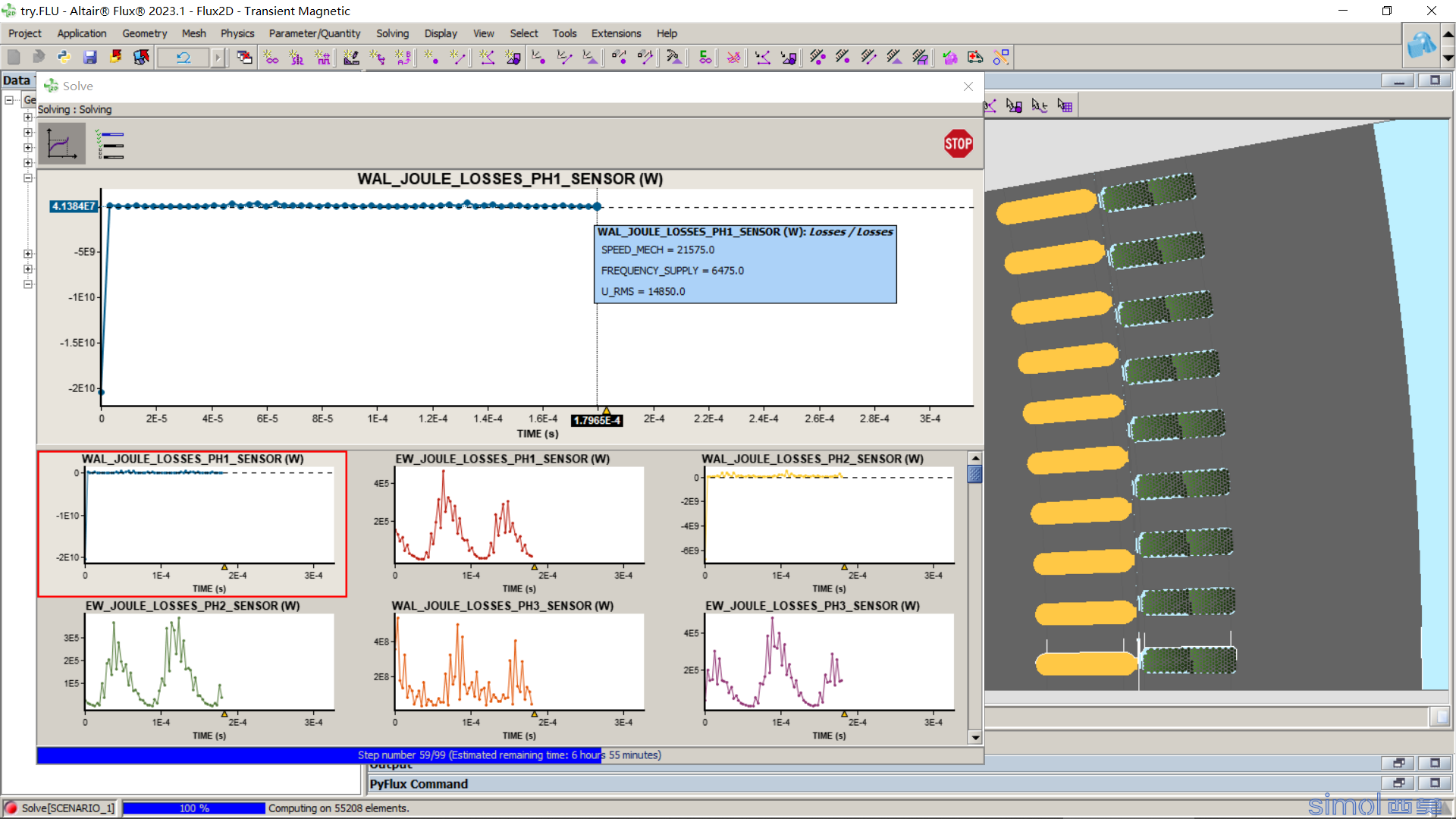The width and height of the screenshot is (1456, 819).
Task: Expand the second plus node in Data tree
Action: [x=28, y=132]
